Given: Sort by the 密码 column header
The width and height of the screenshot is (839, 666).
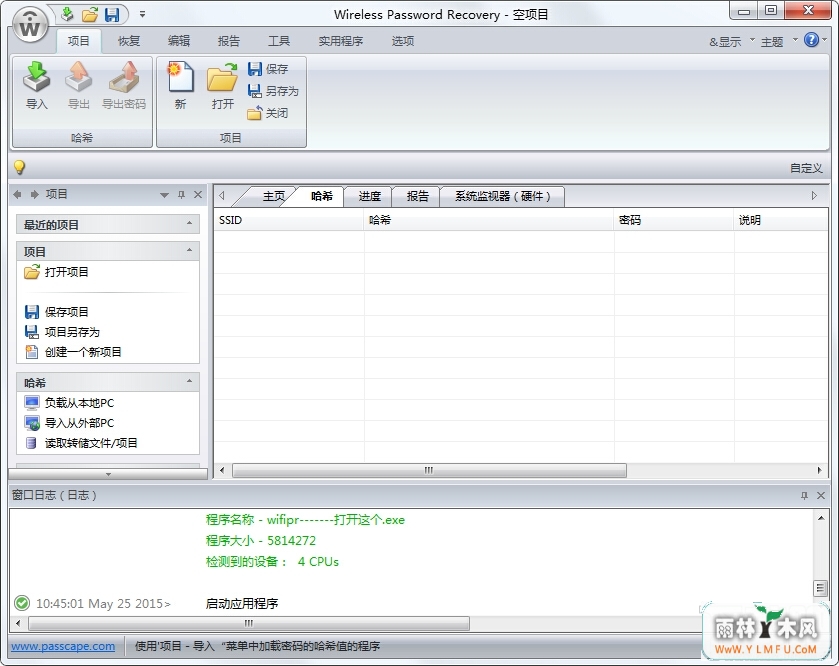Looking at the screenshot, I should tap(674, 220).
